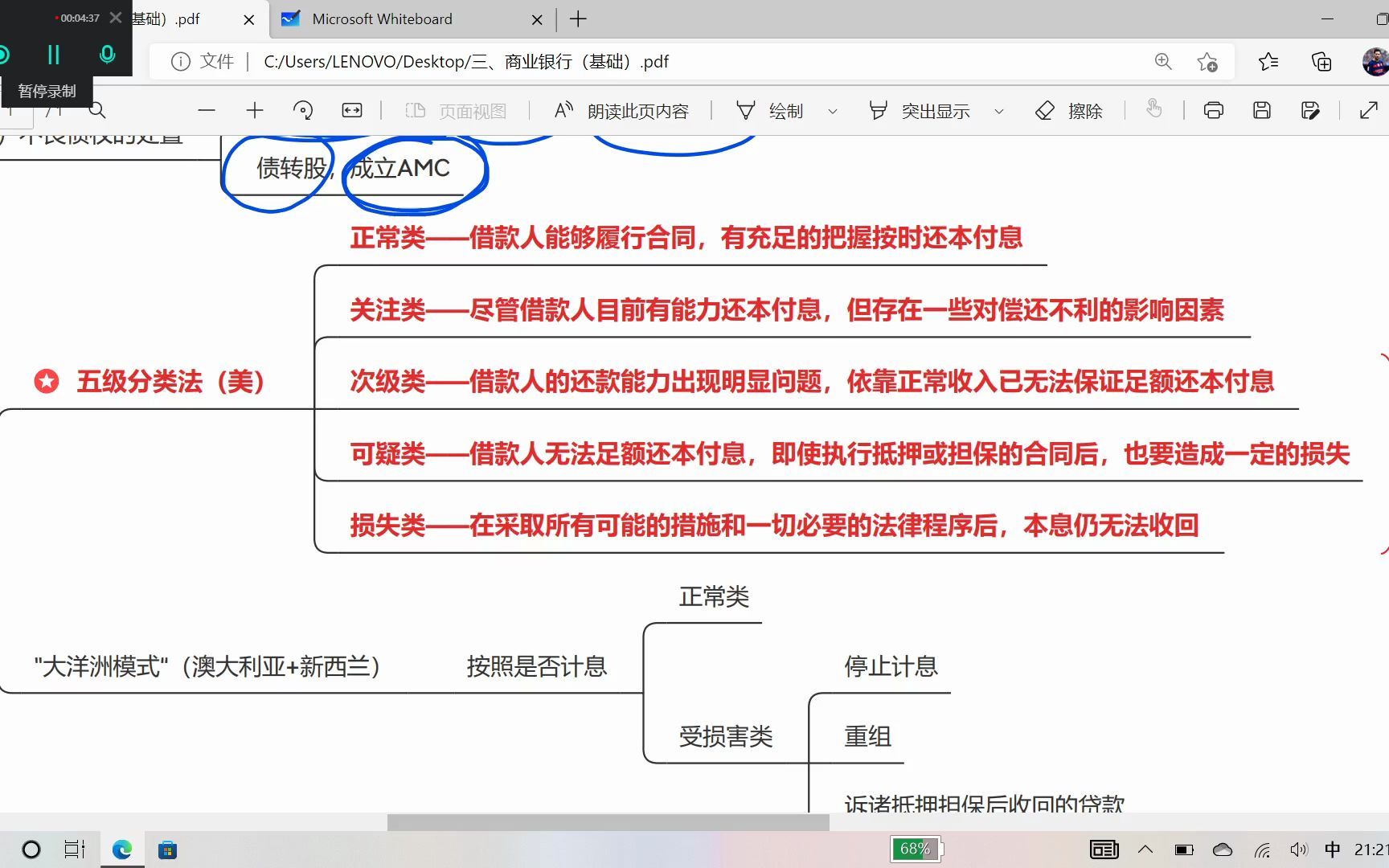
Task: Start 朗读此页内容 read aloud
Action: [x=621, y=110]
